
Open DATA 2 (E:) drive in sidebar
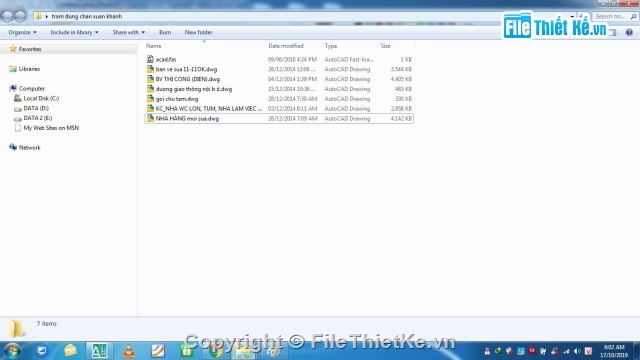[x=38, y=118]
